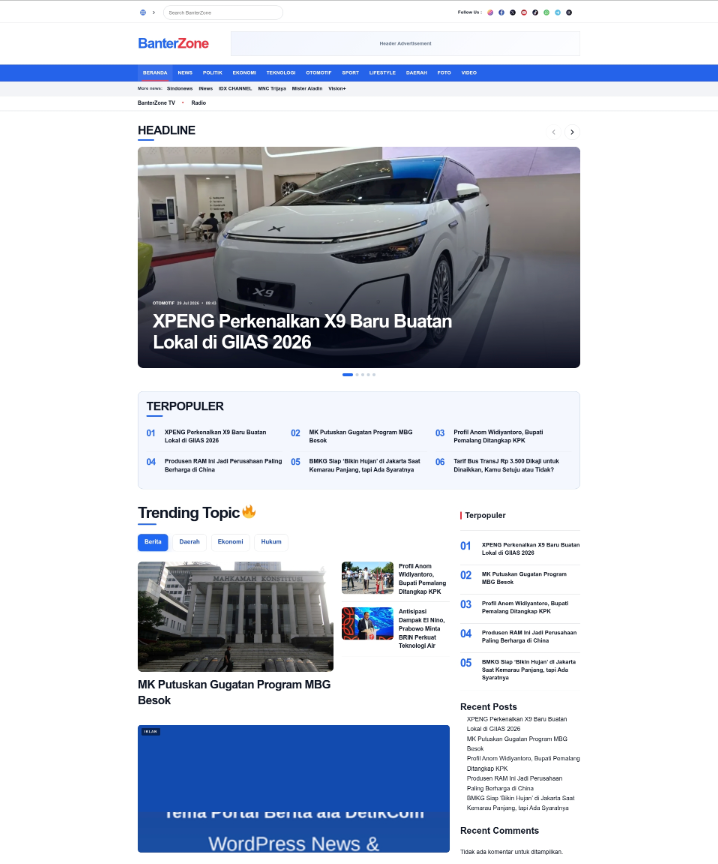Click the last dark social icon after Telegram
The height and width of the screenshot is (864, 718).
click(x=569, y=12)
